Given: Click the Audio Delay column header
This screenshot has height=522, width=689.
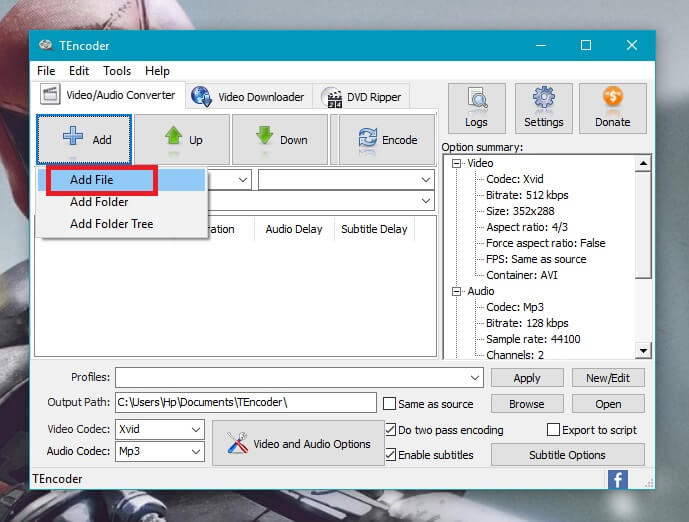Looking at the screenshot, I should click(294, 229).
